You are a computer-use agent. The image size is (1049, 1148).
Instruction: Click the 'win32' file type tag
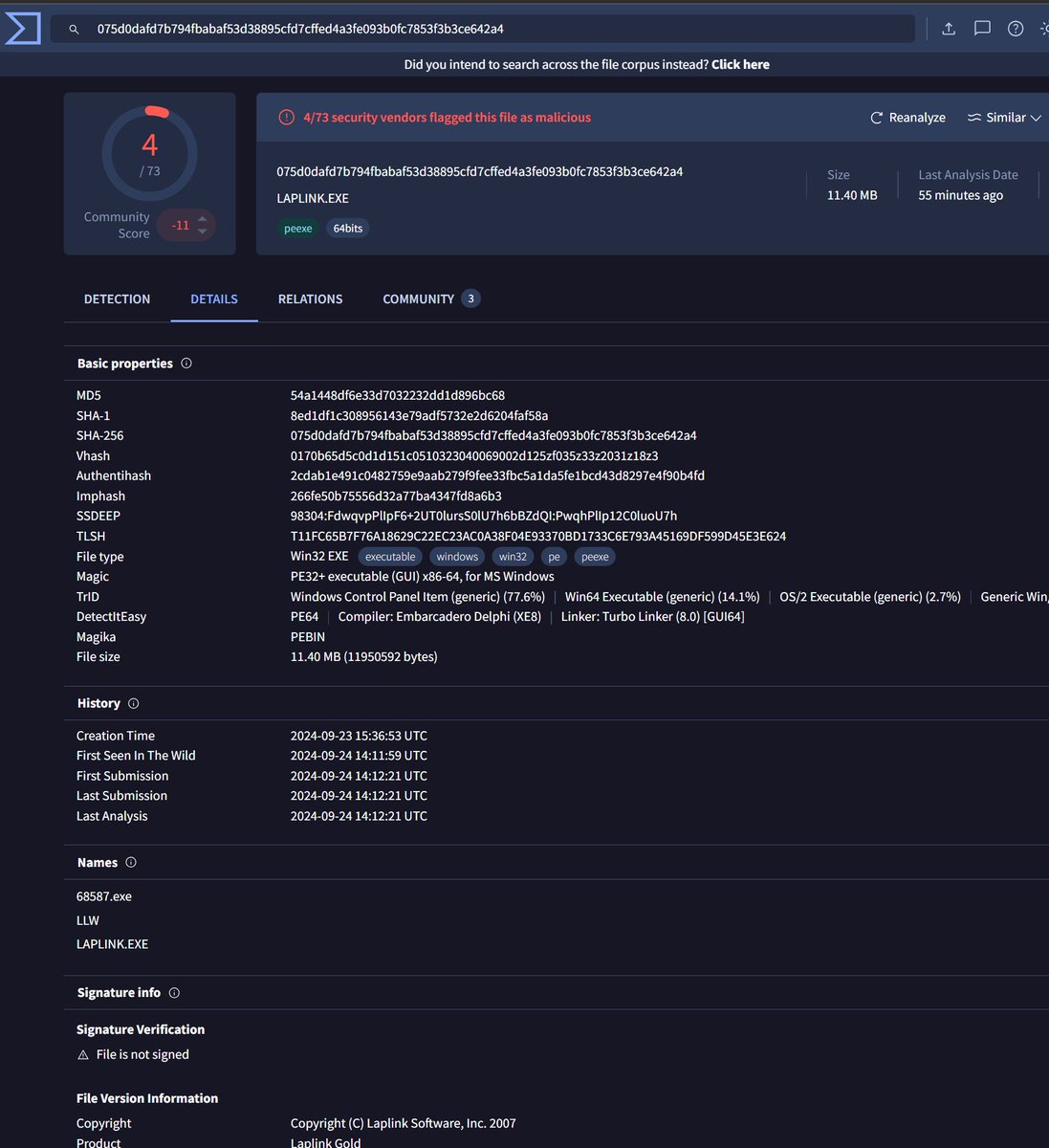point(513,557)
